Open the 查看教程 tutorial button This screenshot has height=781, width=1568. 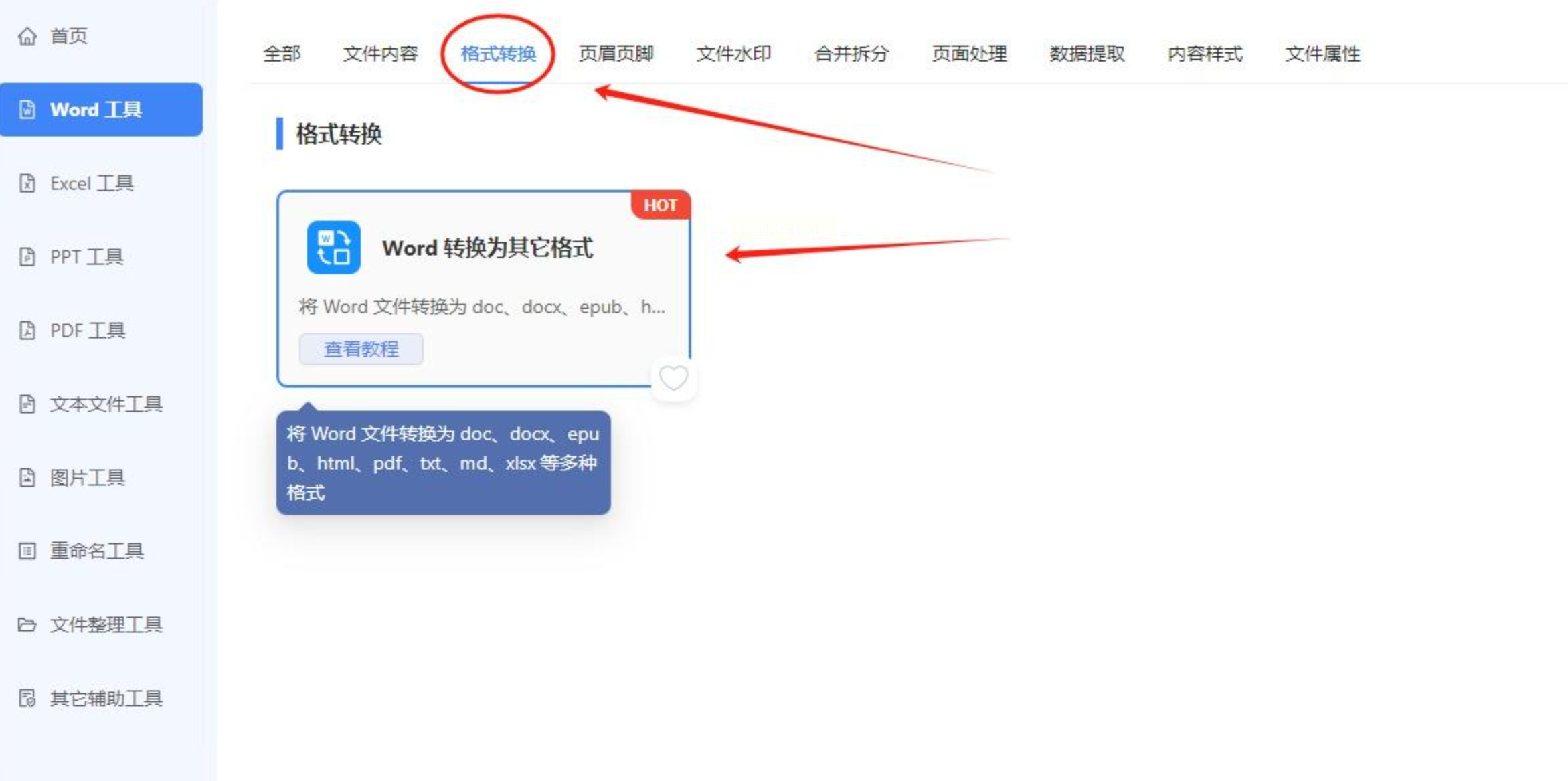click(361, 349)
